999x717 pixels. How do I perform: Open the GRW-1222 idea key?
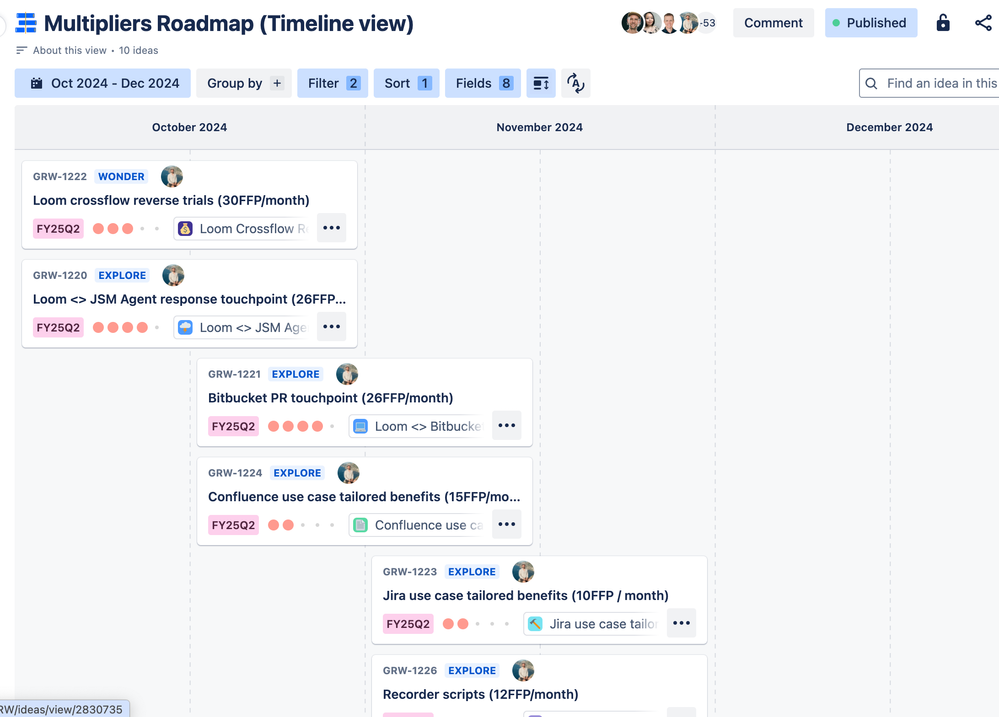click(x=60, y=177)
